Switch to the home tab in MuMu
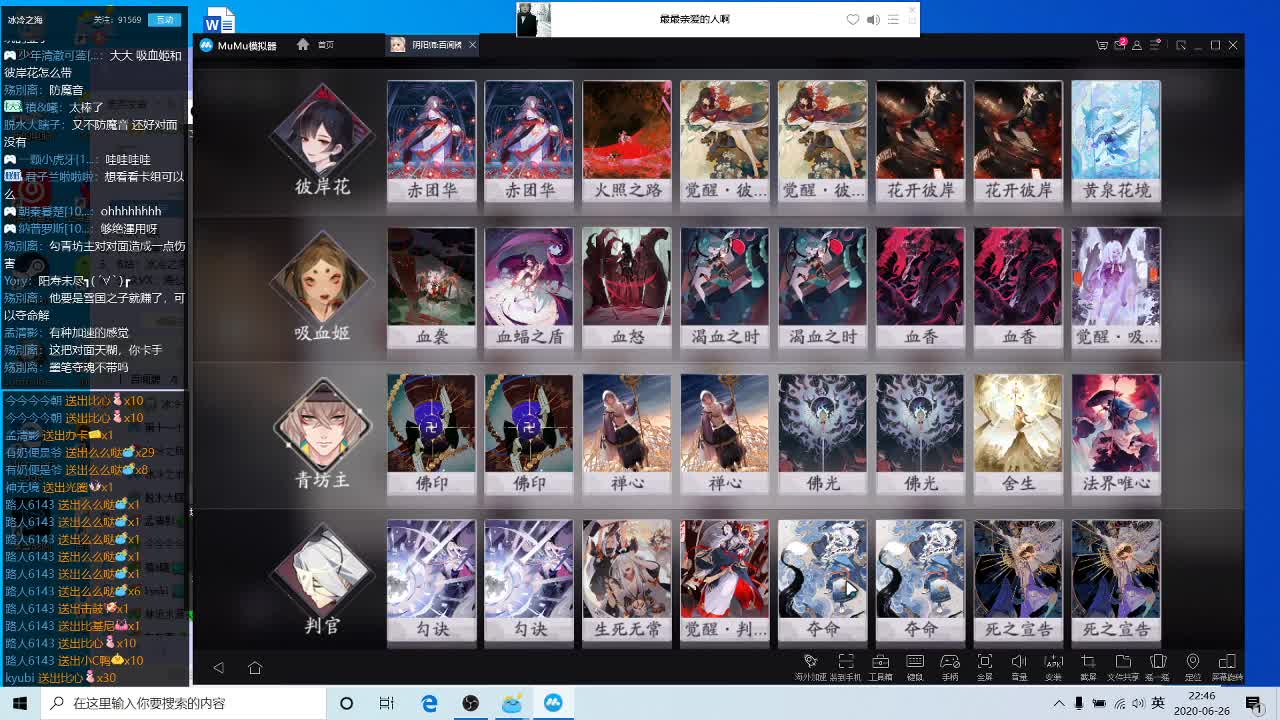This screenshot has height=720, width=1280. click(315, 45)
